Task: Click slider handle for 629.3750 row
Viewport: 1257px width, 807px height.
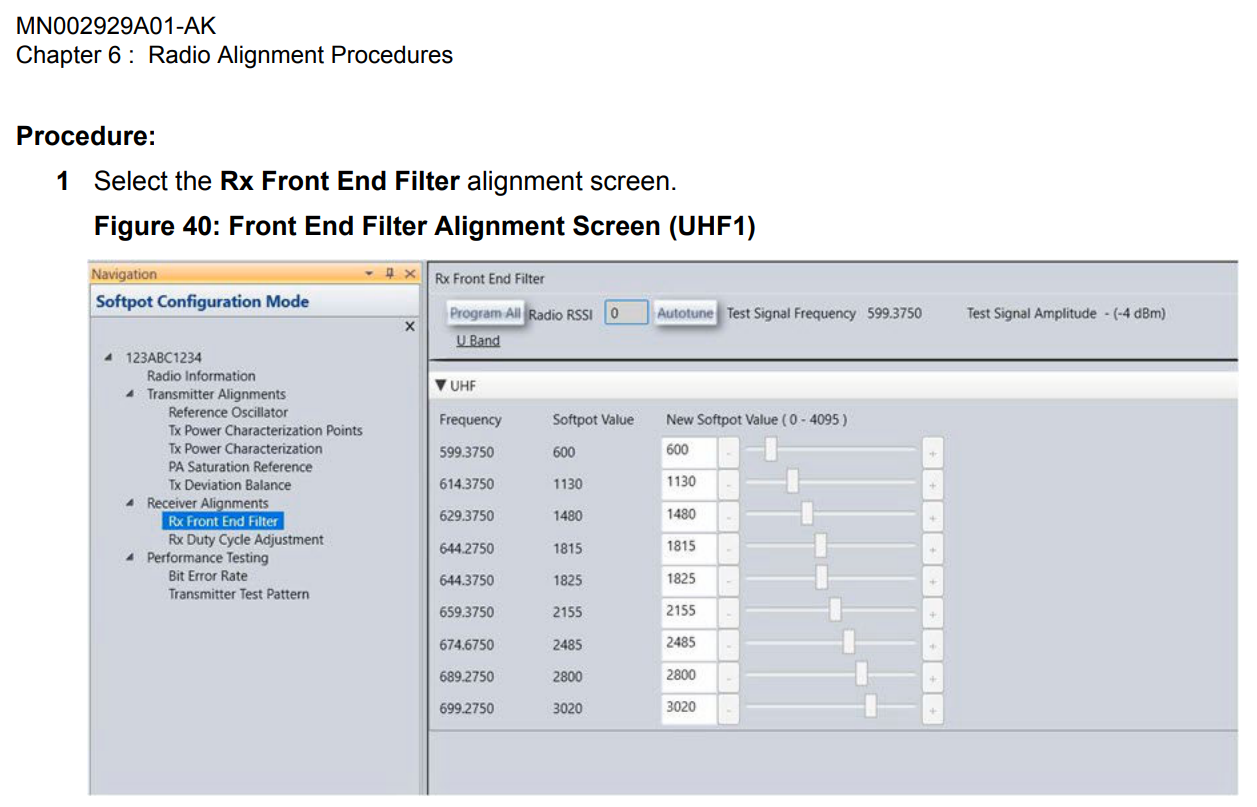Action: 807,514
